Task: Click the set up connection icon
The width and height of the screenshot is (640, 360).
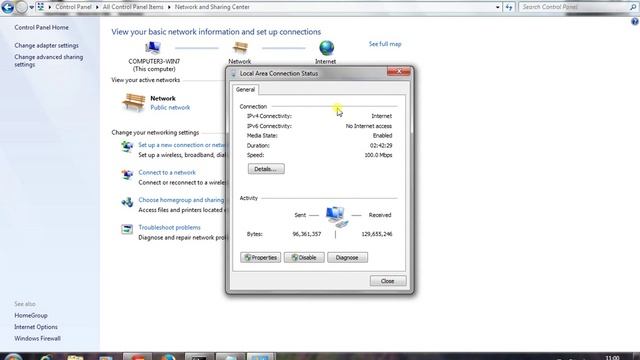Action: pyautogui.click(x=127, y=146)
